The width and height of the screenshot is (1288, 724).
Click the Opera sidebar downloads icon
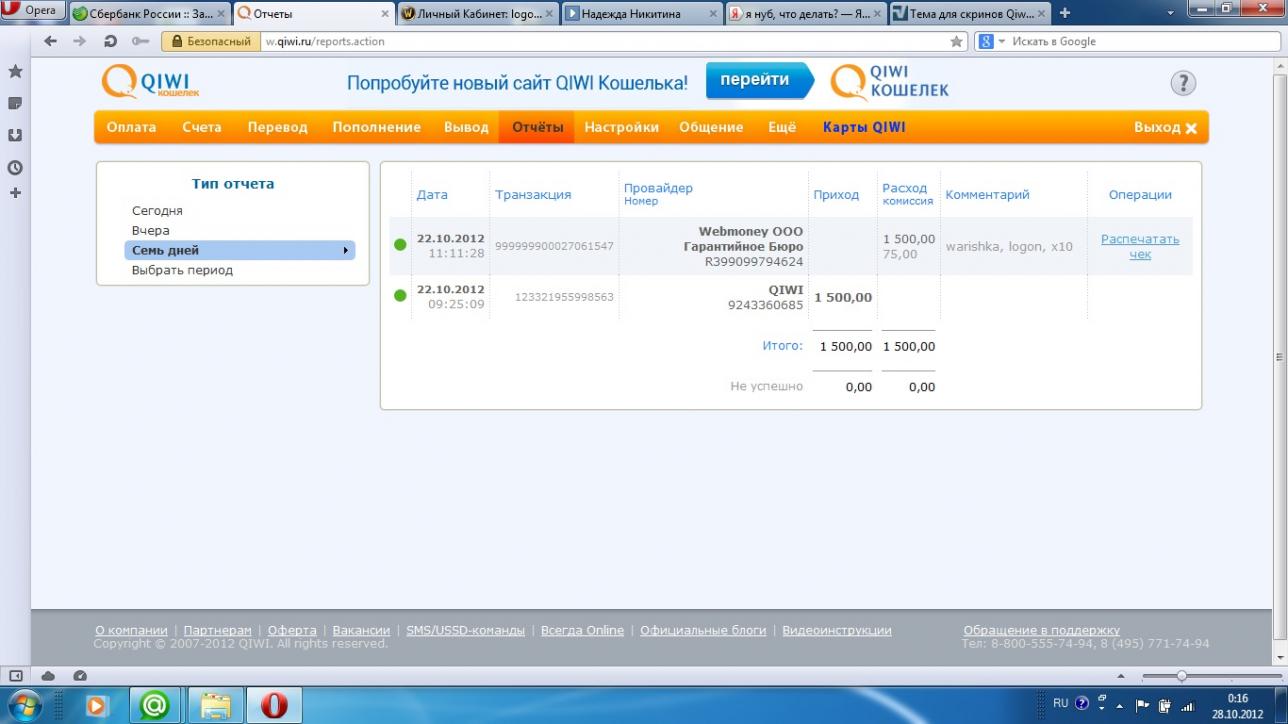coord(15,135)
